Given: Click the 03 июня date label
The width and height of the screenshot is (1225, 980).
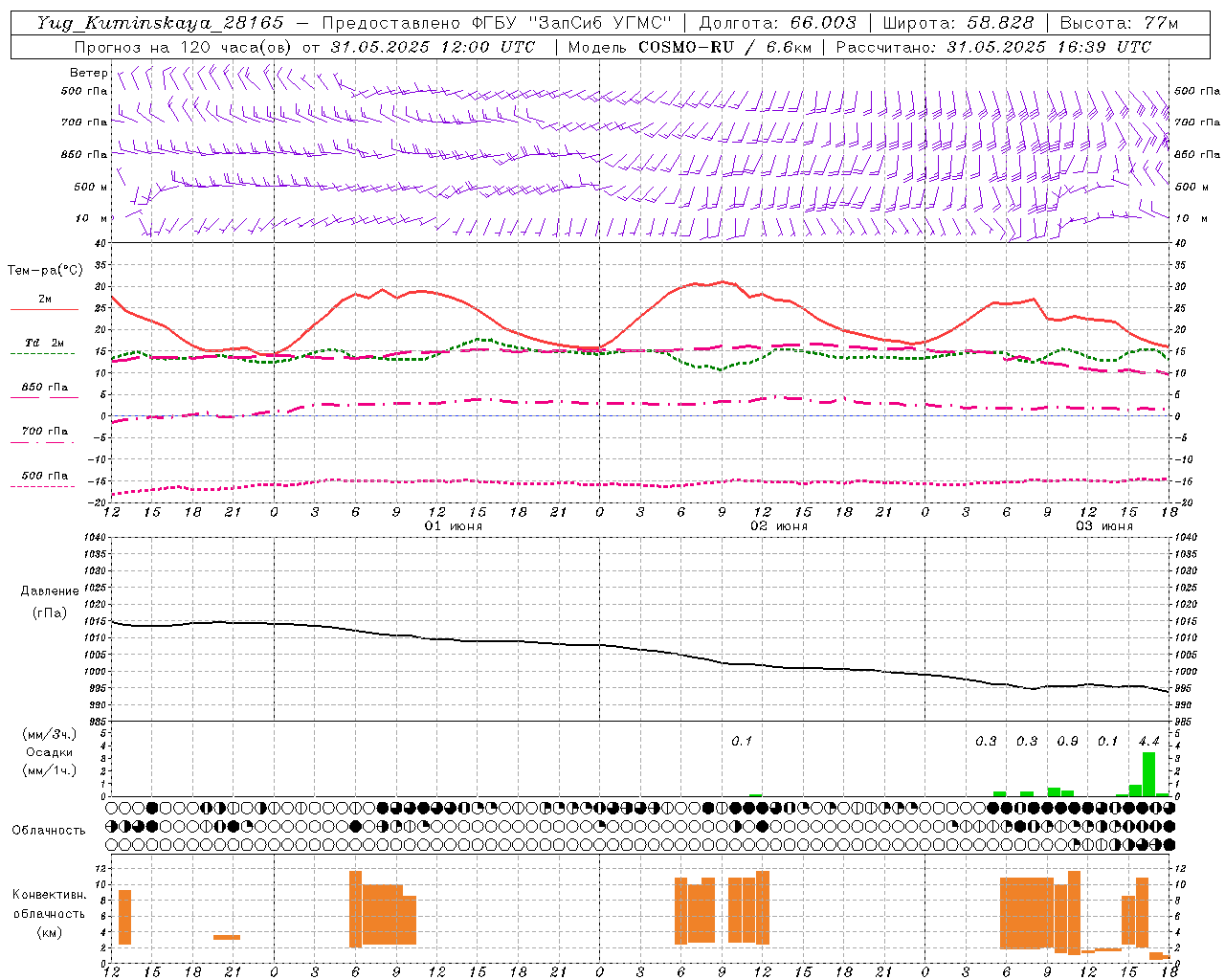Looking at the screenshot, I should 1104,526.
